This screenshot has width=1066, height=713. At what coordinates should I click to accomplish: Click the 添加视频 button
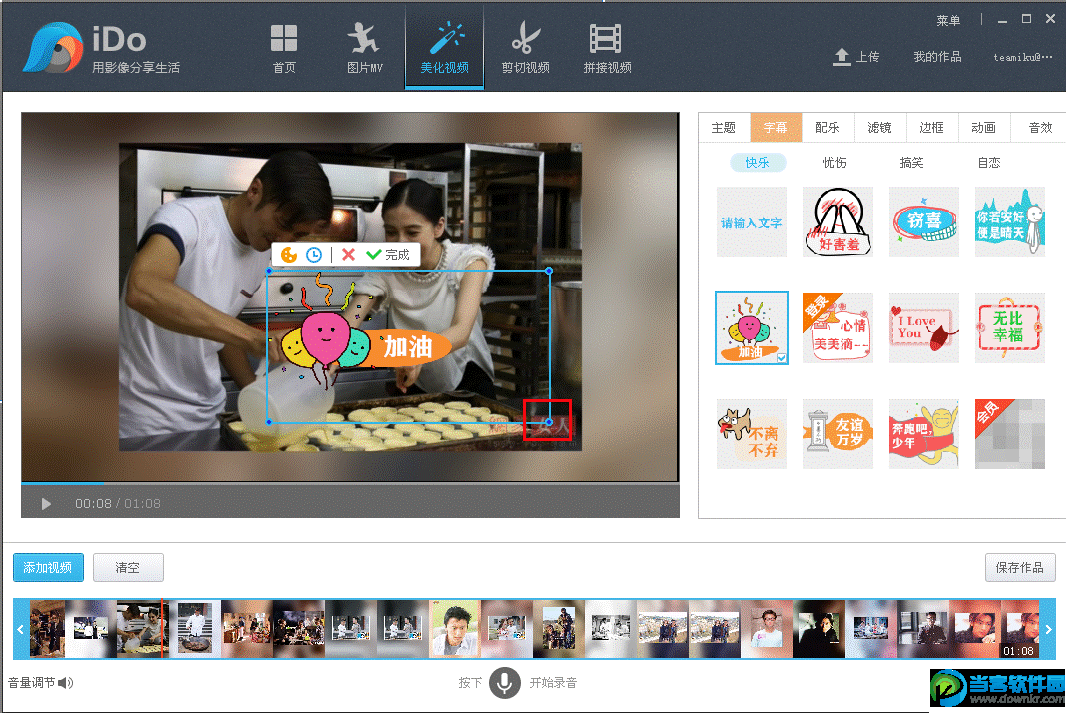tap(48, 568)
